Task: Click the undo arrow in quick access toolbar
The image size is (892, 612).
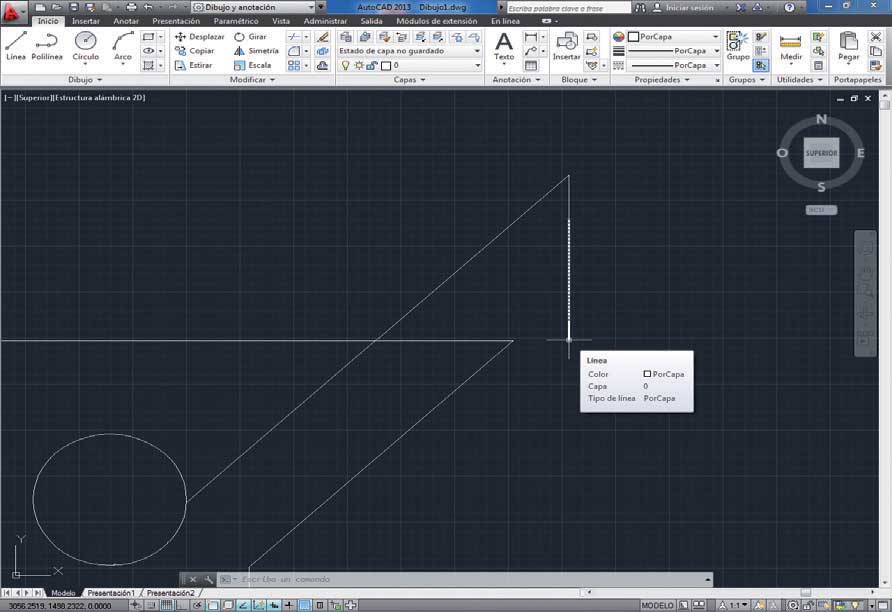Action: [x=148, y=7]
